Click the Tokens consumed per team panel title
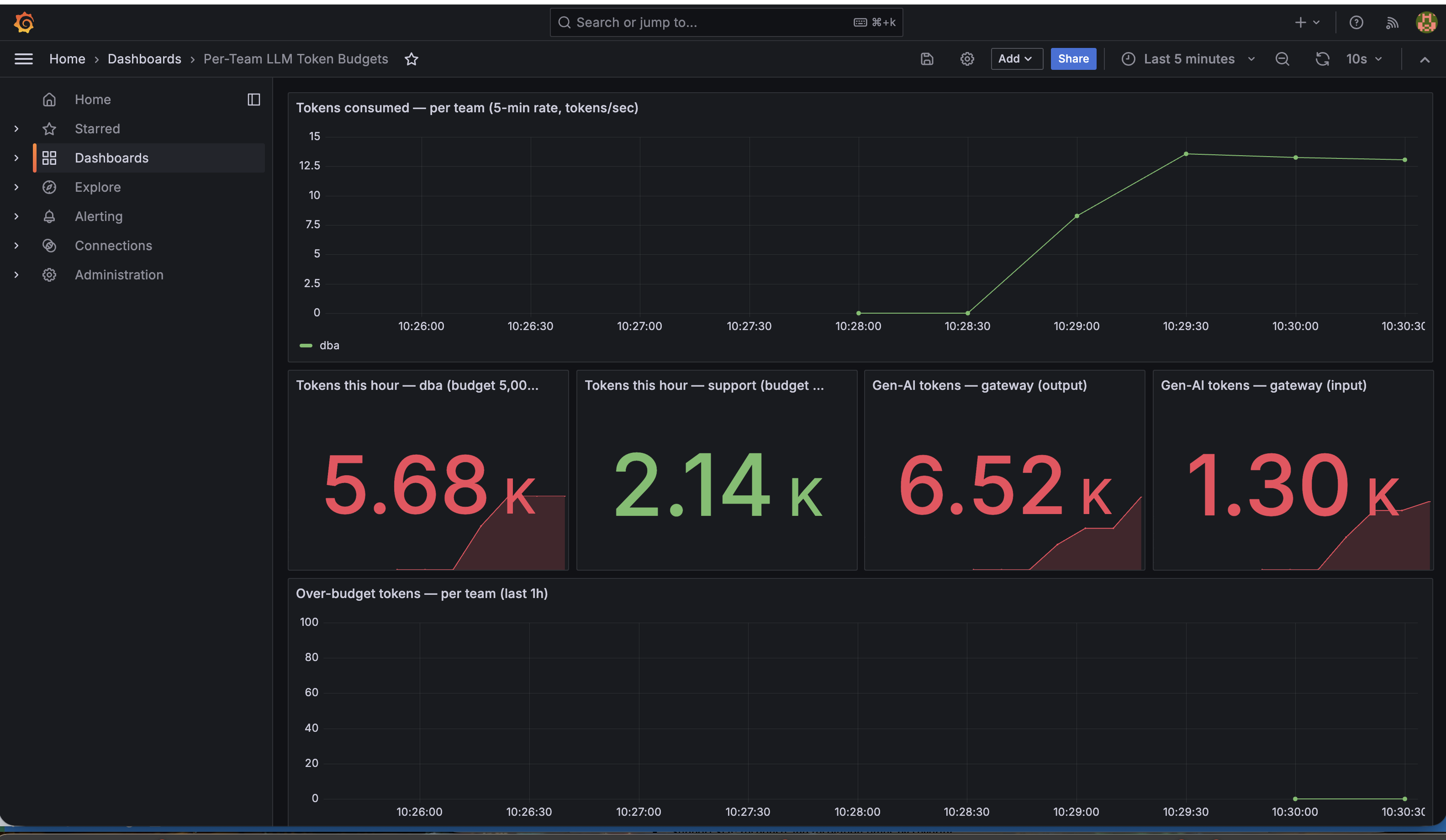 tap(466, 108)
